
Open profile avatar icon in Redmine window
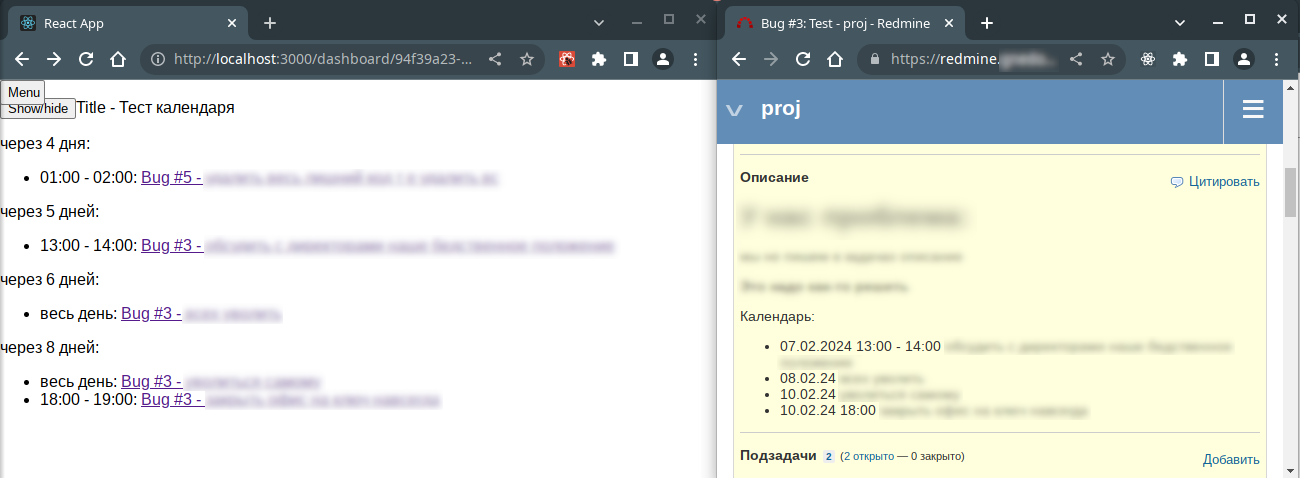pyautogui.click(x=1243, y=59)
